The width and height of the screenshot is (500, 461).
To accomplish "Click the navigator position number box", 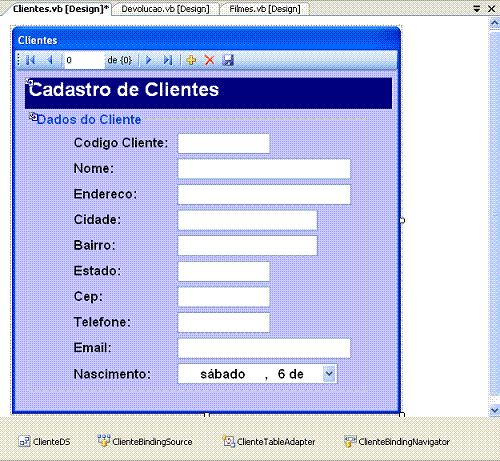I will tap(84, 60).
